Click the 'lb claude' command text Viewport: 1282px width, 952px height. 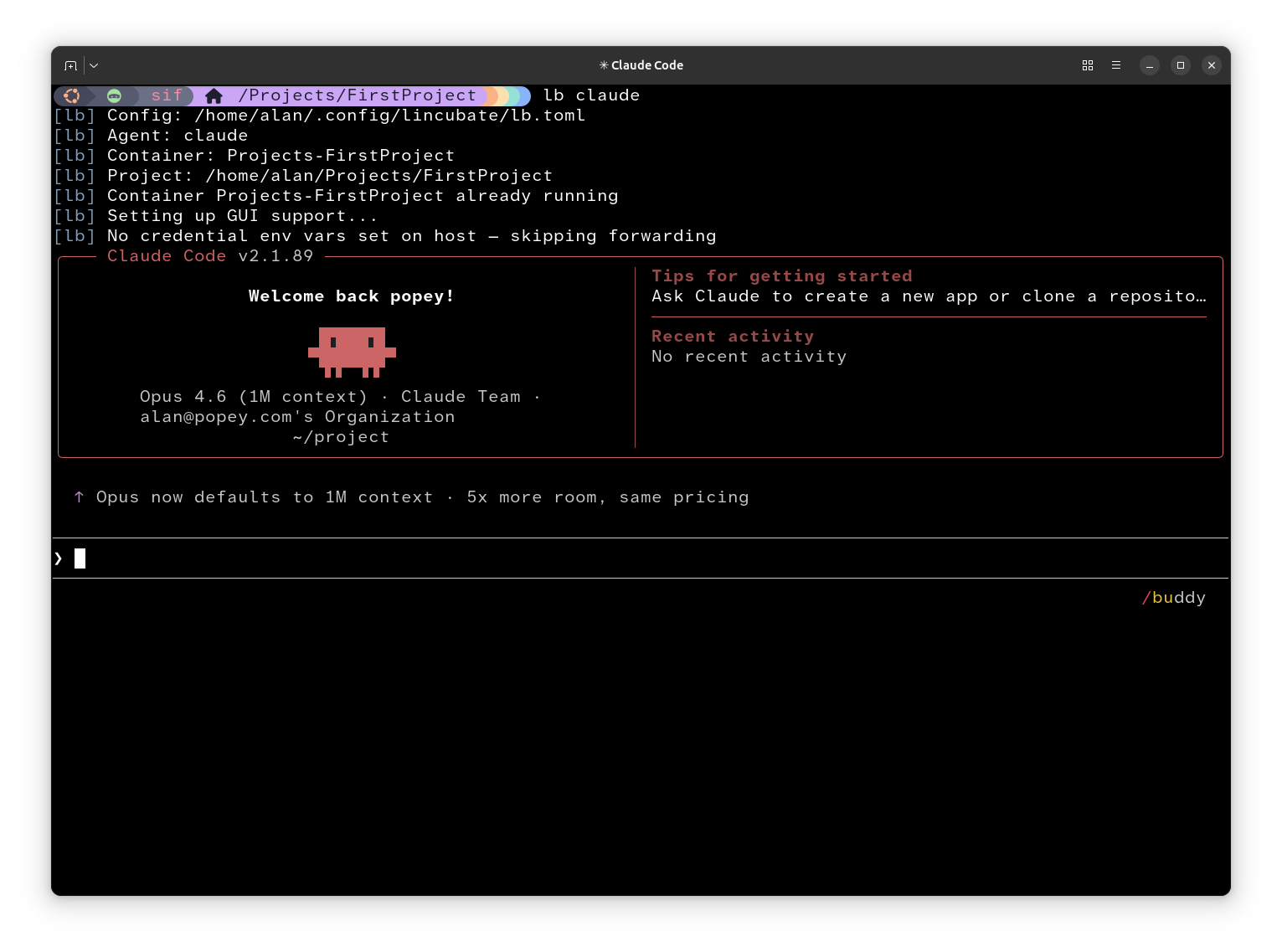pos(592,95)
